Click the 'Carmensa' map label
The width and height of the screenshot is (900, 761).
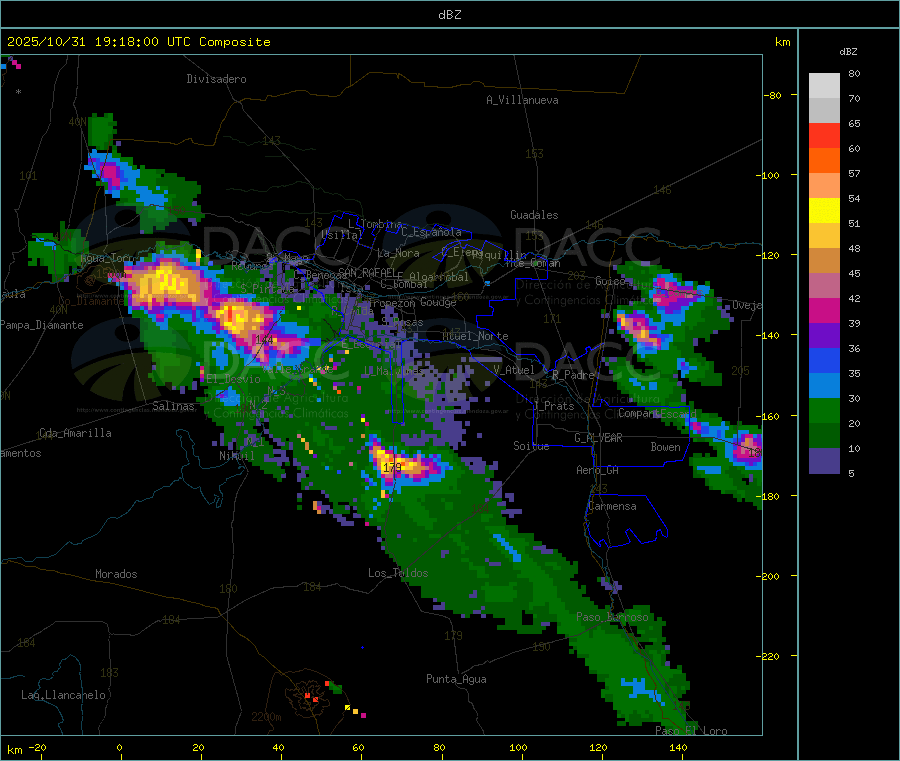[x=612, y=506]
